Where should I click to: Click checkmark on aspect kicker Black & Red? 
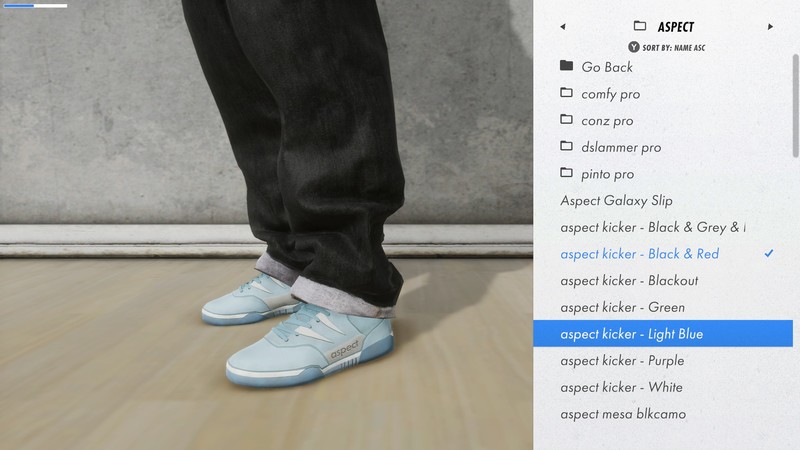pyautogui.click(x=769, y=254)
